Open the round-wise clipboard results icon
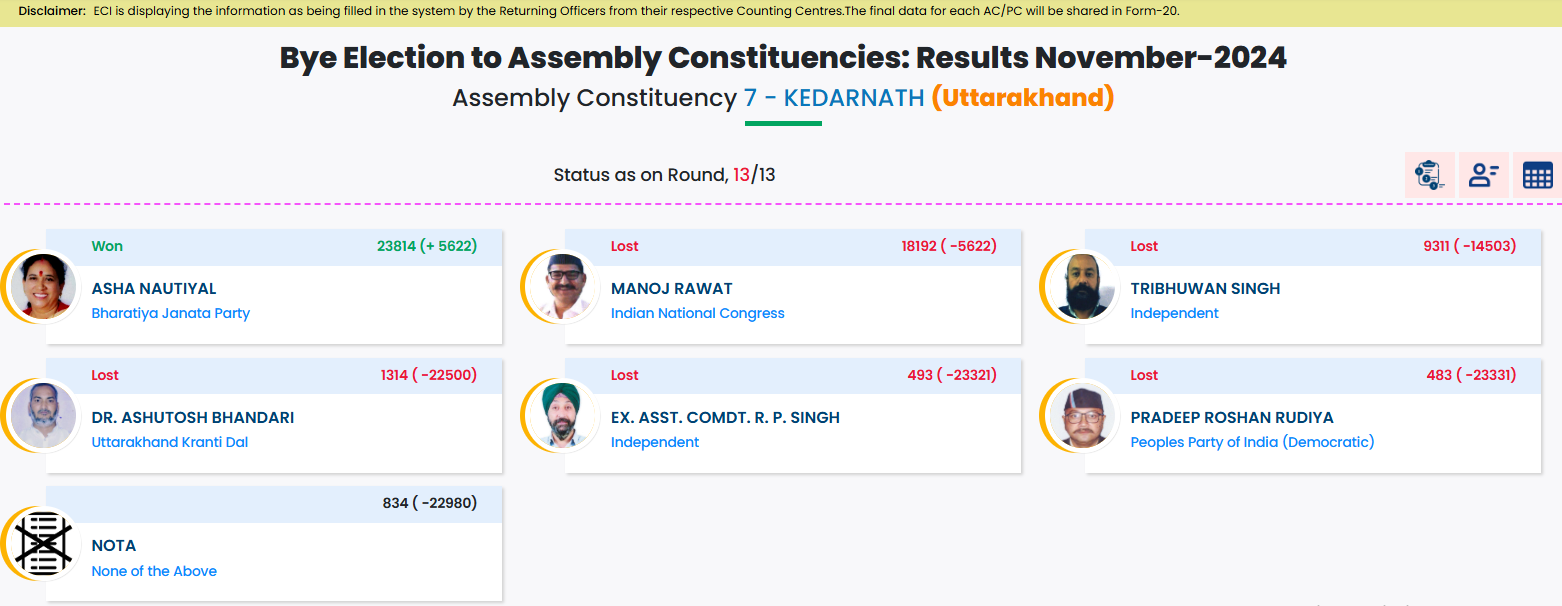This screenshot has width=1562, height=606. (x=1429, y=175)
